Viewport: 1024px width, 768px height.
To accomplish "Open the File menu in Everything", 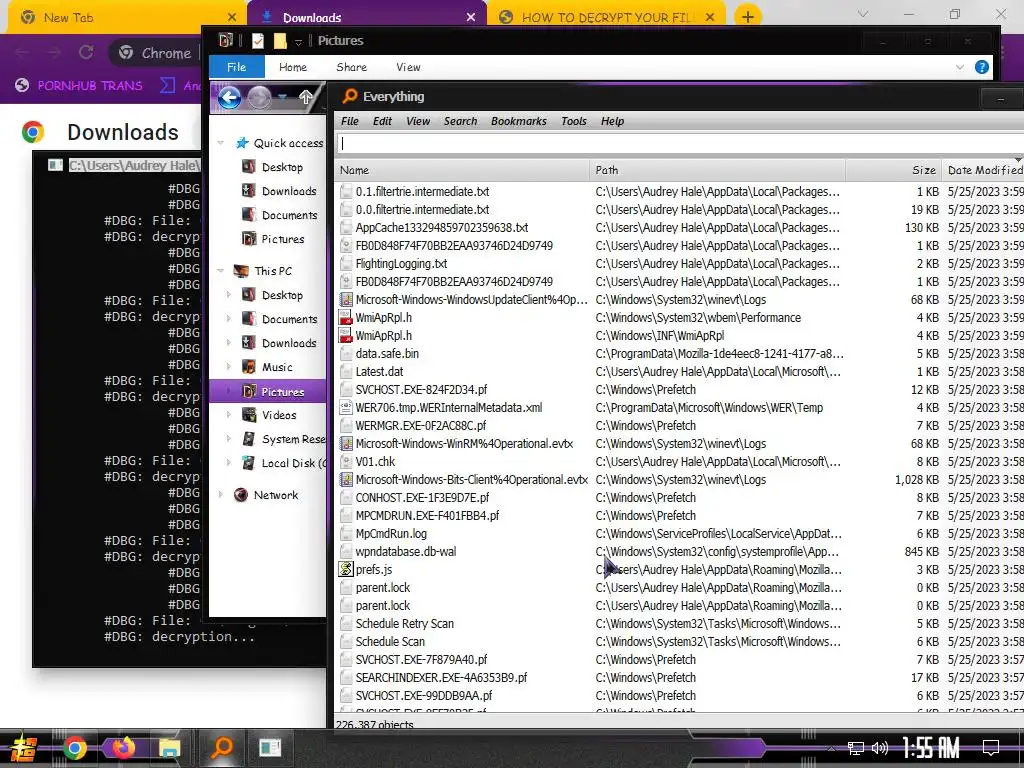I will 349,121.
